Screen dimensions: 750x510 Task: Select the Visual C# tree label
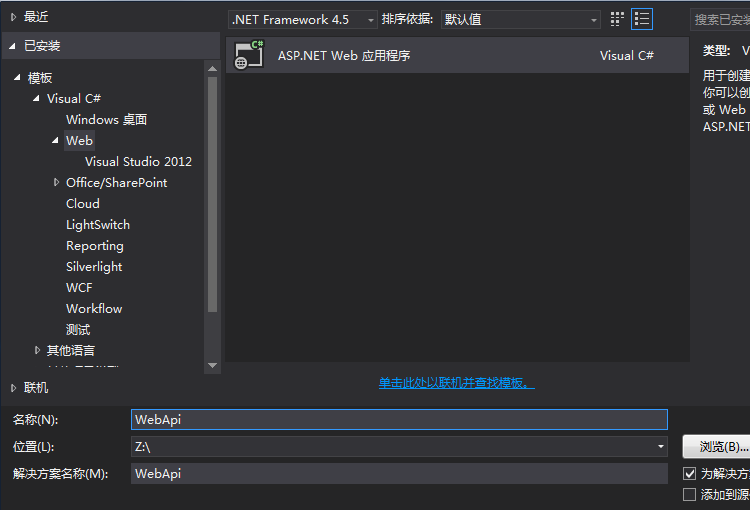74,99
